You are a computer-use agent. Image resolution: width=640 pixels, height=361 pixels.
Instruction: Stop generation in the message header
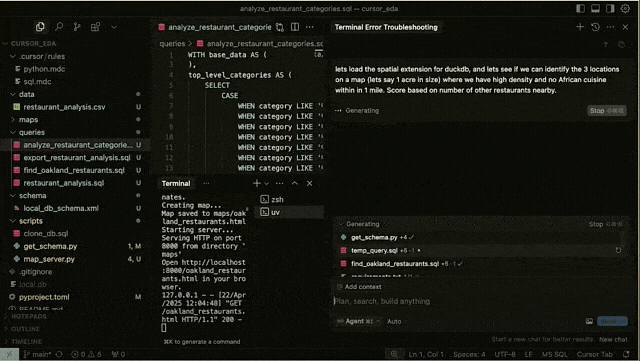pyautogui.click(x=606, y=111)
